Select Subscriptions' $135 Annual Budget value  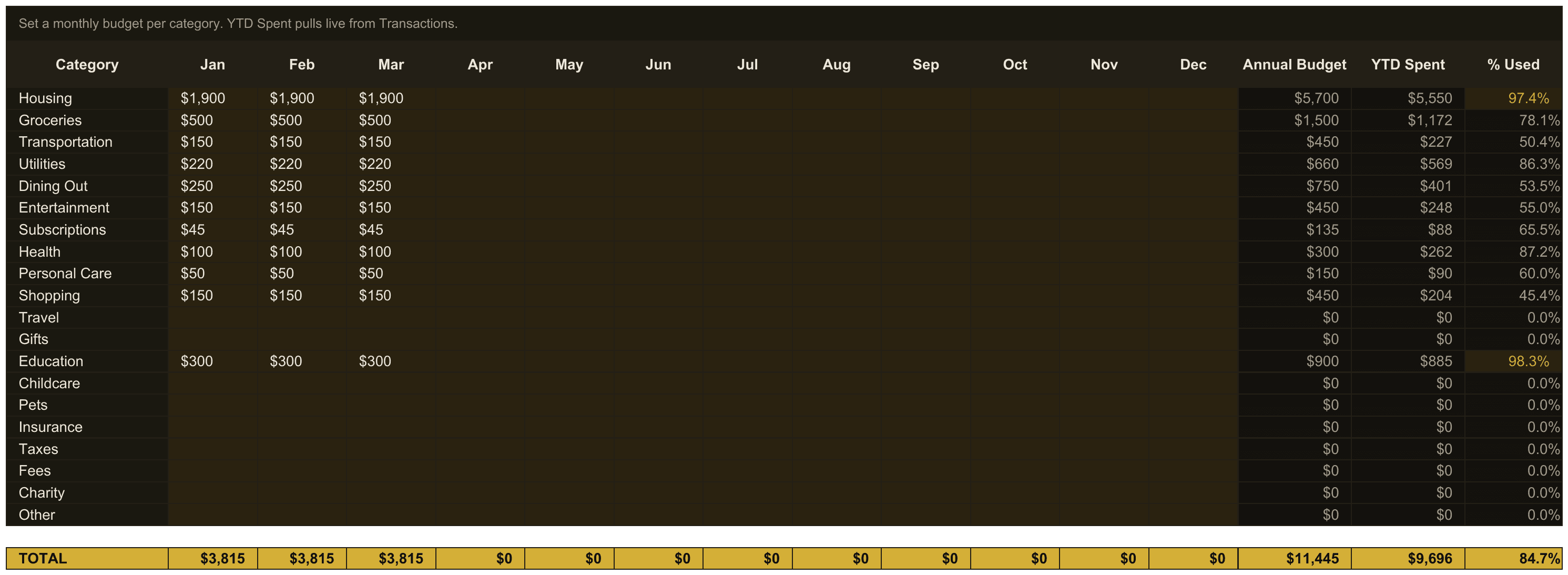[x=1322, y=230]
